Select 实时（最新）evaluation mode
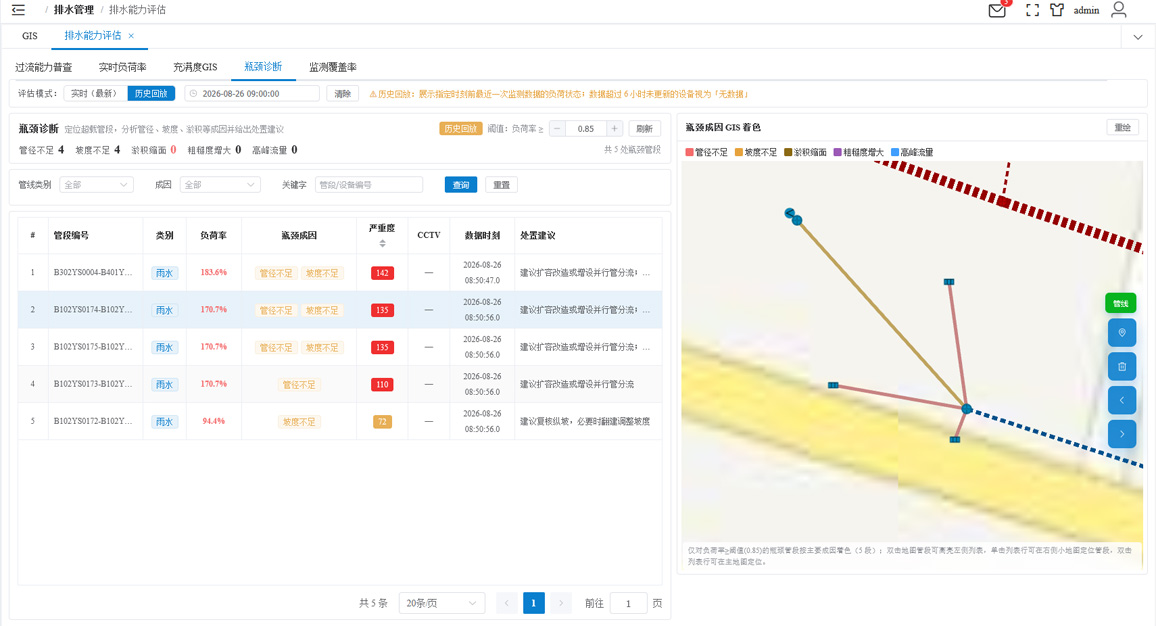 (x=95, y=94)
